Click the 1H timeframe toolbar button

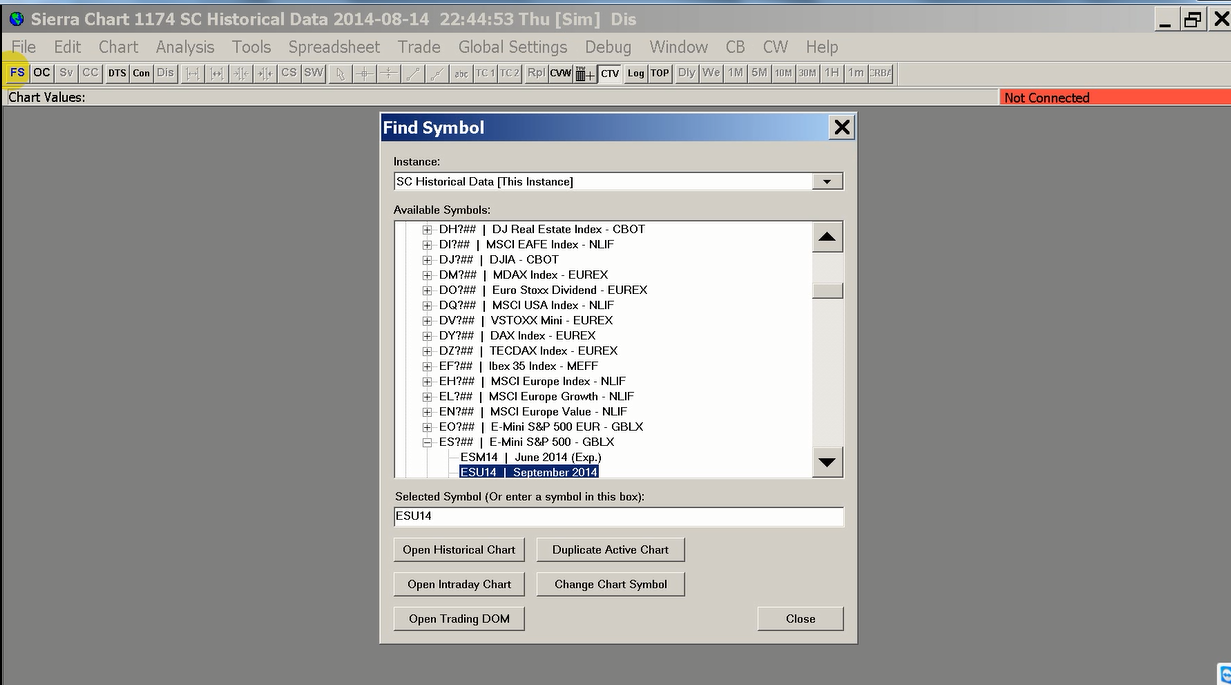[x=831, y=73]
